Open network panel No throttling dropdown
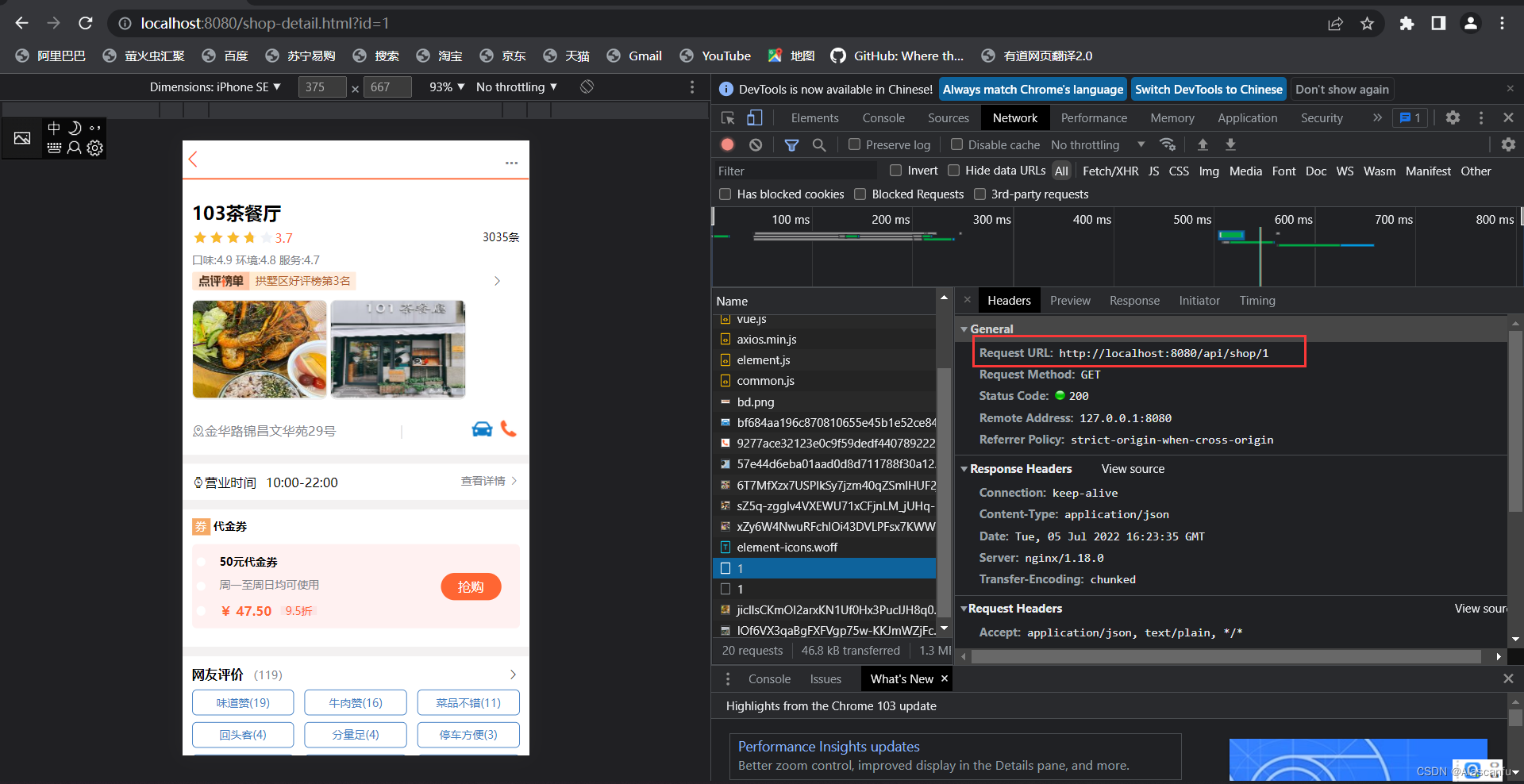1524x784 pixels. [x=1098, y=144]
